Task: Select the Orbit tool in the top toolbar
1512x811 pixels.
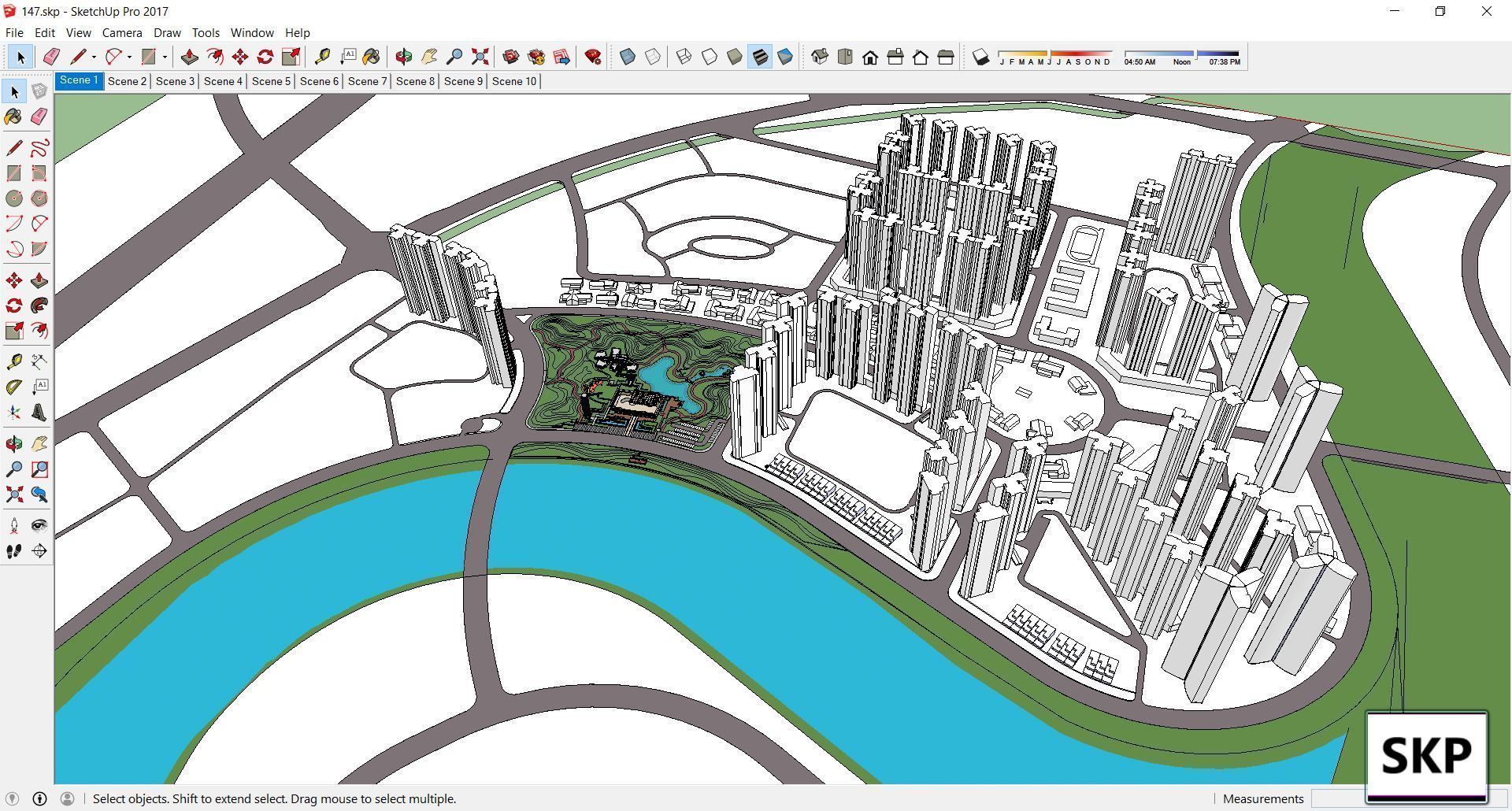Action: tap(404, 57)
